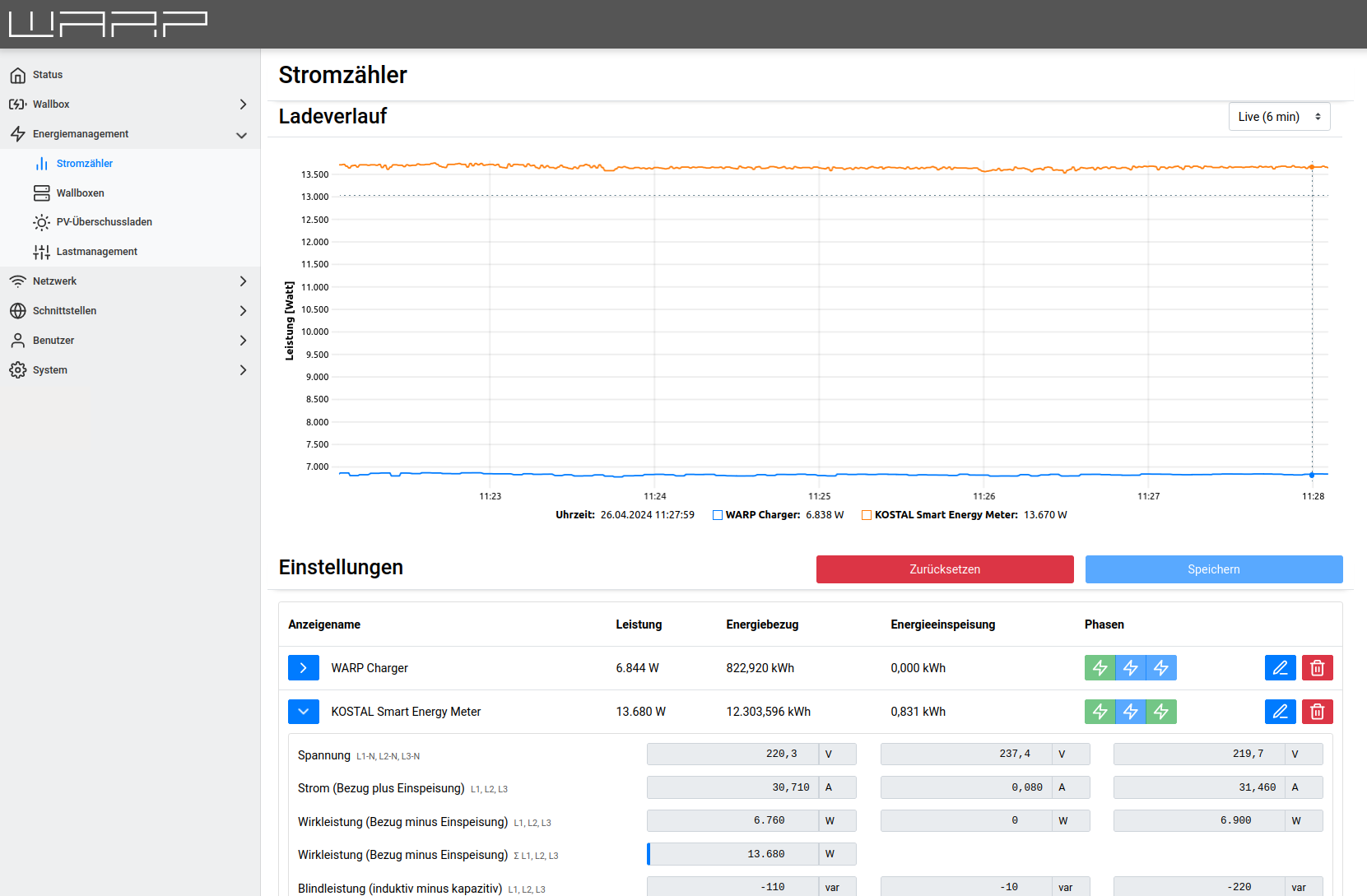This screenshot has height=896, width=1367.
Task: Expand the WARP Charger row details
Action: (x=304, y=668)
